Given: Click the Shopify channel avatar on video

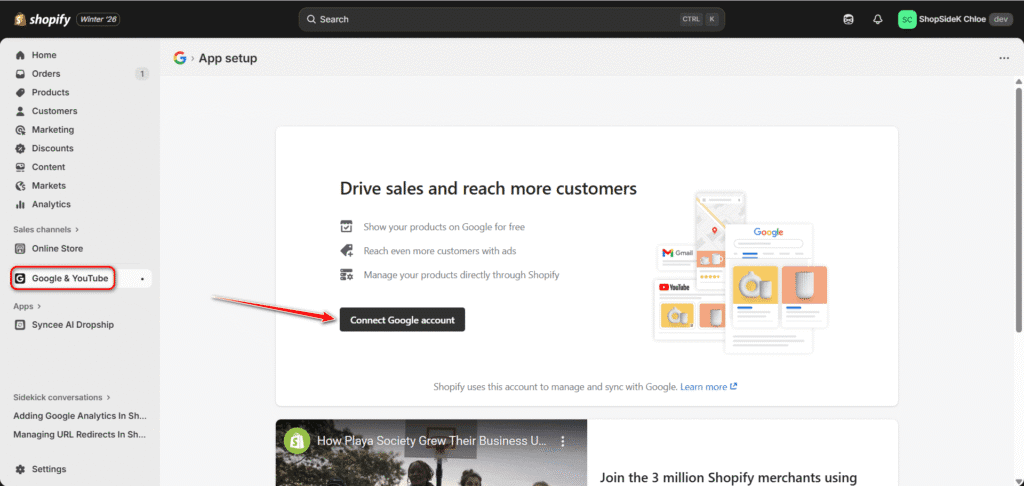Looking at the screenshot, I should point(297,441).
